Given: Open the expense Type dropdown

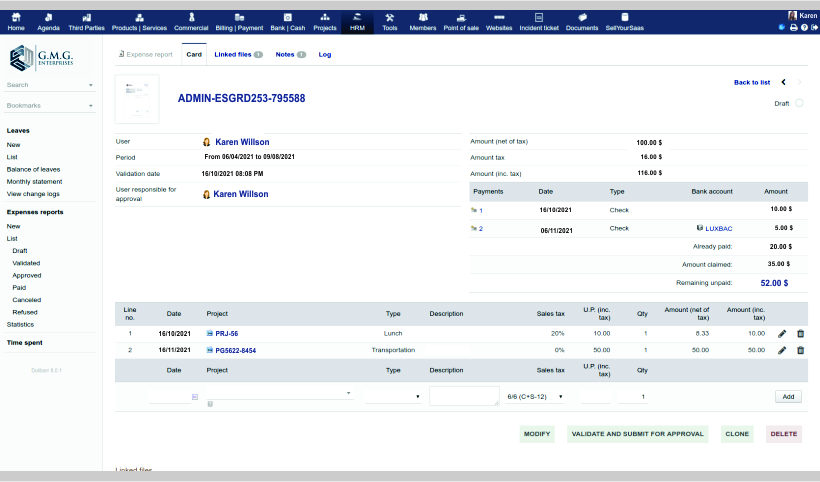Looking at the screenshot, I should point(392,396).
